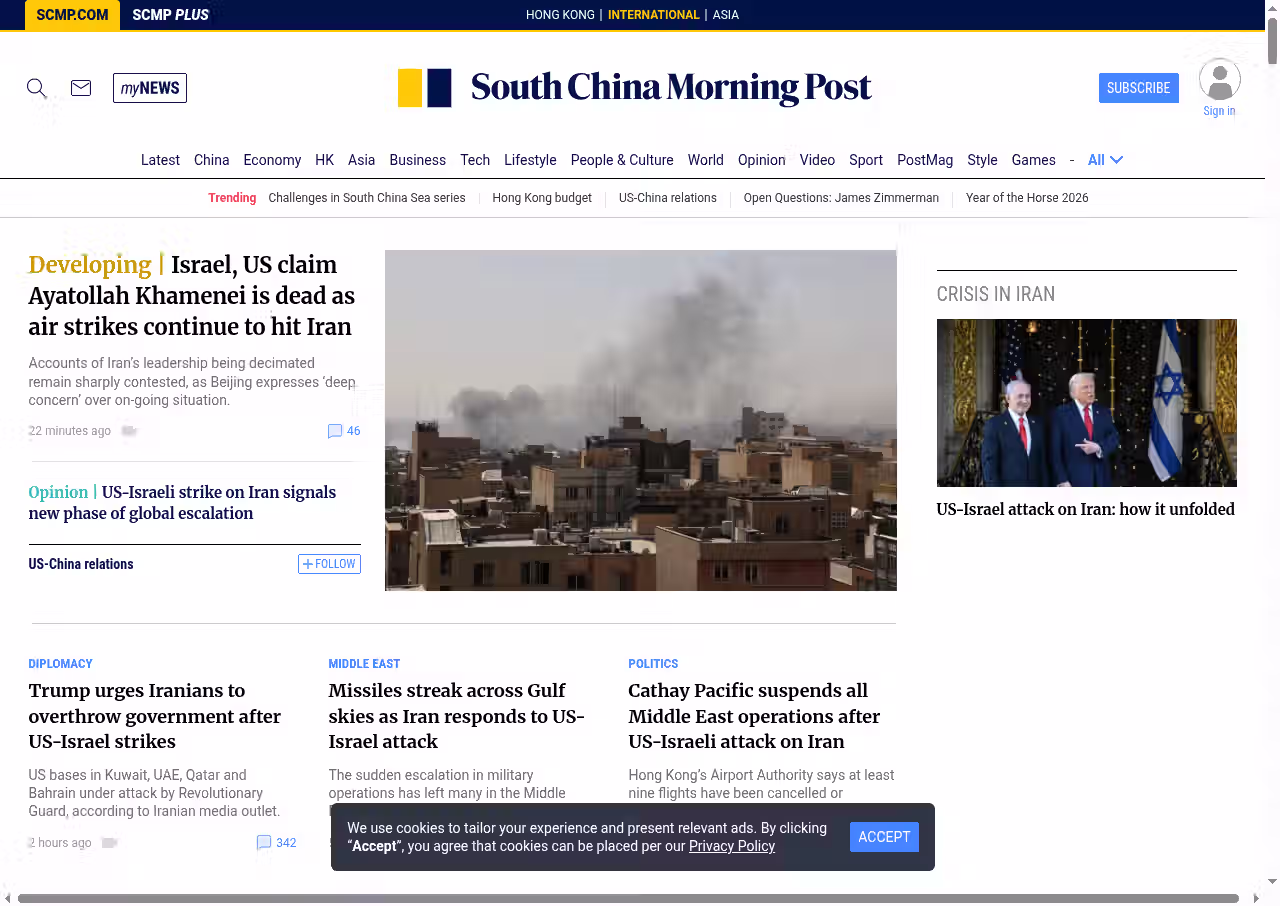Open comments icon showing 342

click(264, 843)
